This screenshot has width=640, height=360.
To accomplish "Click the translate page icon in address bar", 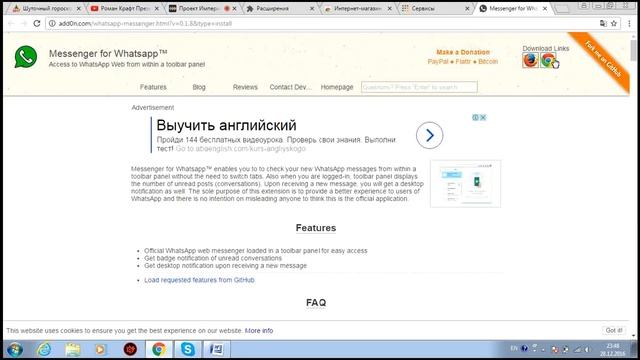I will click(603, 23).
